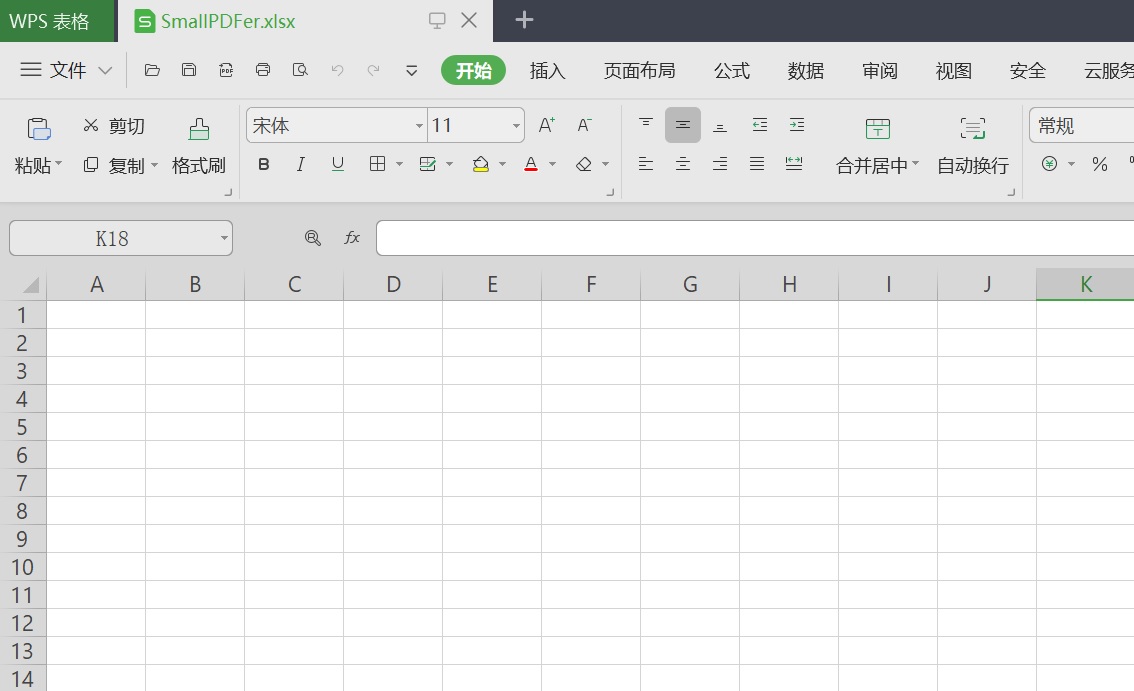Toggle middle vertical alignment
The width and height of the screenshot is (1134, 691).
pos(683,124)
